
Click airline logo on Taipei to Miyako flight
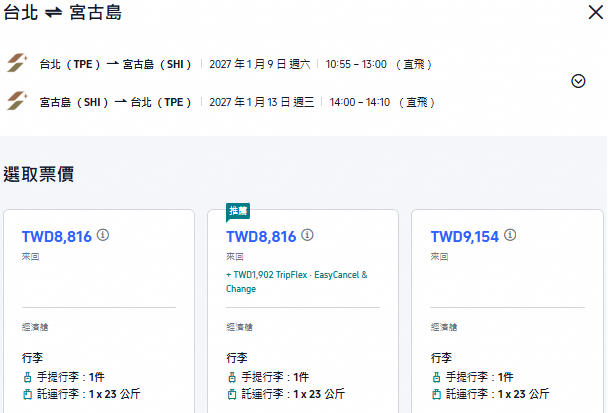click(x=17, y=63)
